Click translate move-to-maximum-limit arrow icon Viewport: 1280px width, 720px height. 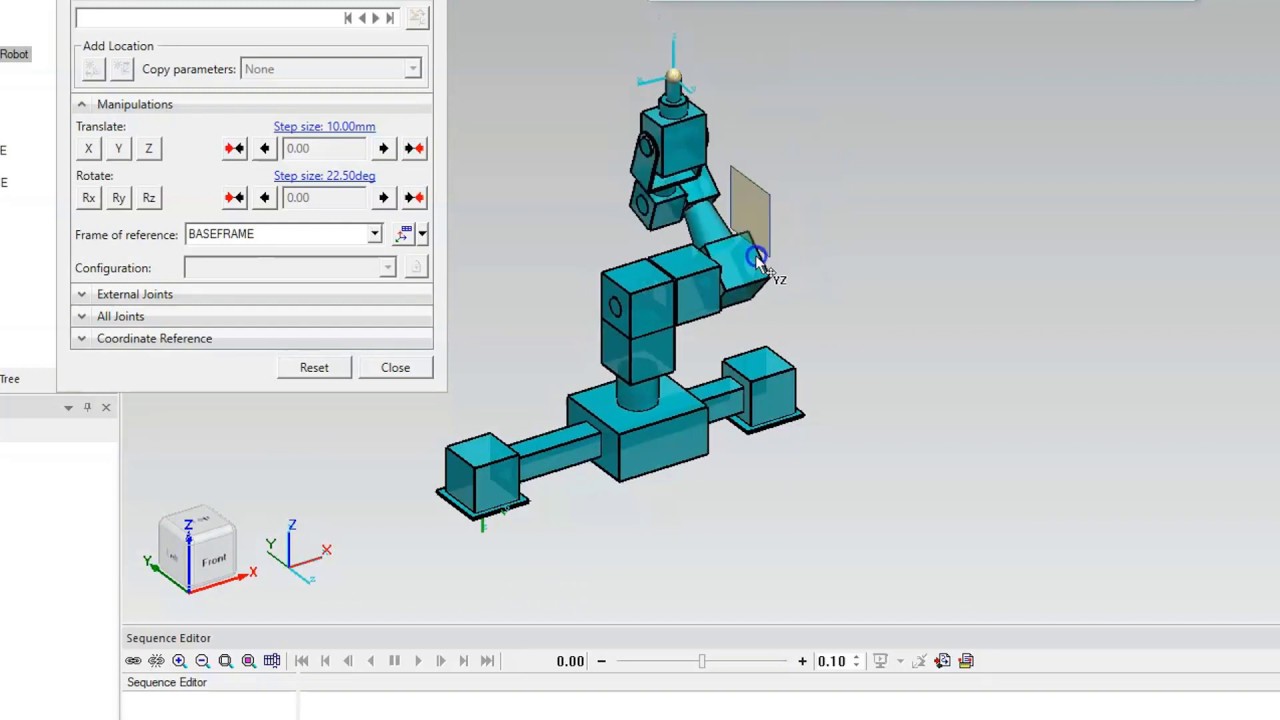414,149
